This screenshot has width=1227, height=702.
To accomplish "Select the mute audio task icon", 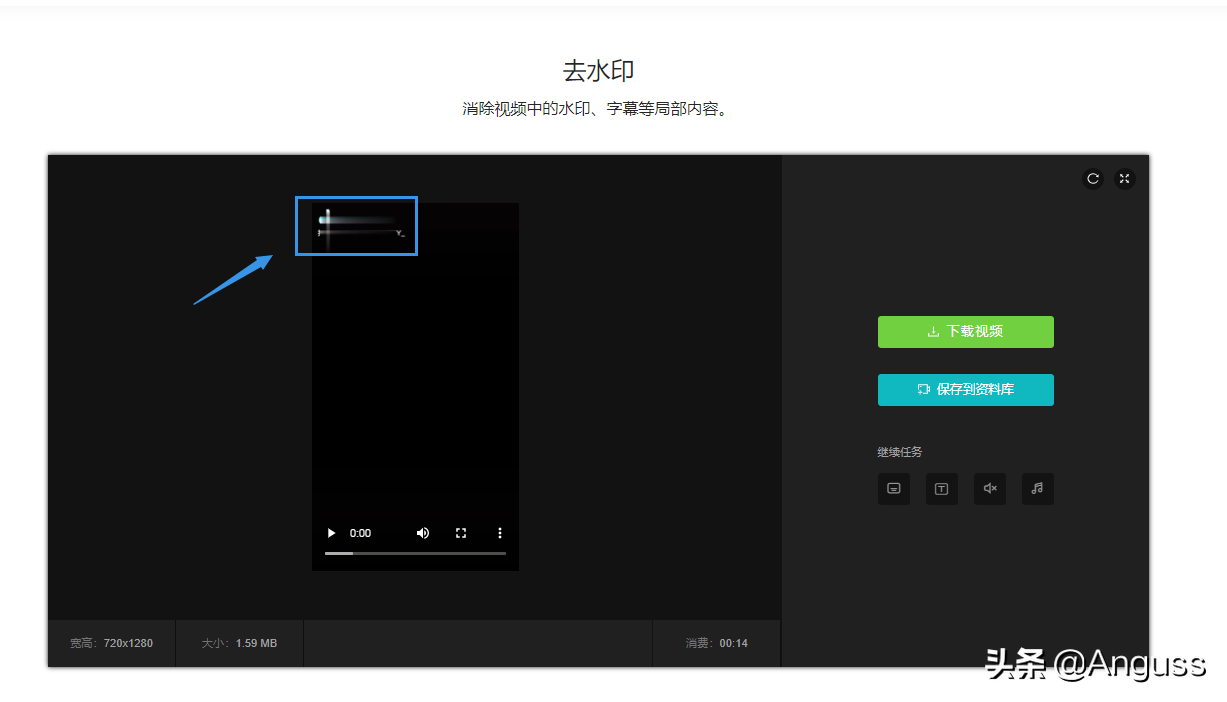I will tap(990, 489).
